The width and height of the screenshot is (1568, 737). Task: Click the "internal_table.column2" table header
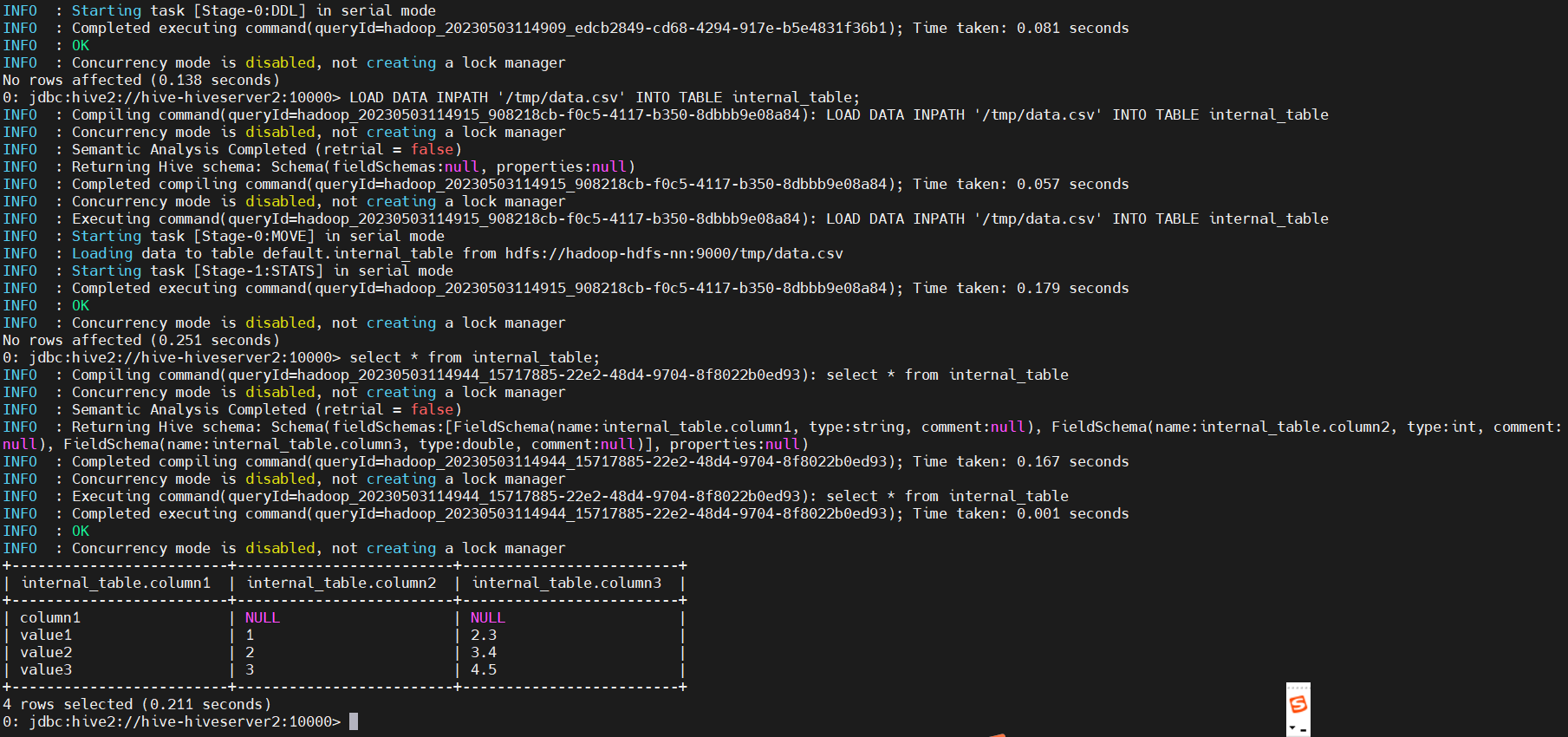(342, 583)
